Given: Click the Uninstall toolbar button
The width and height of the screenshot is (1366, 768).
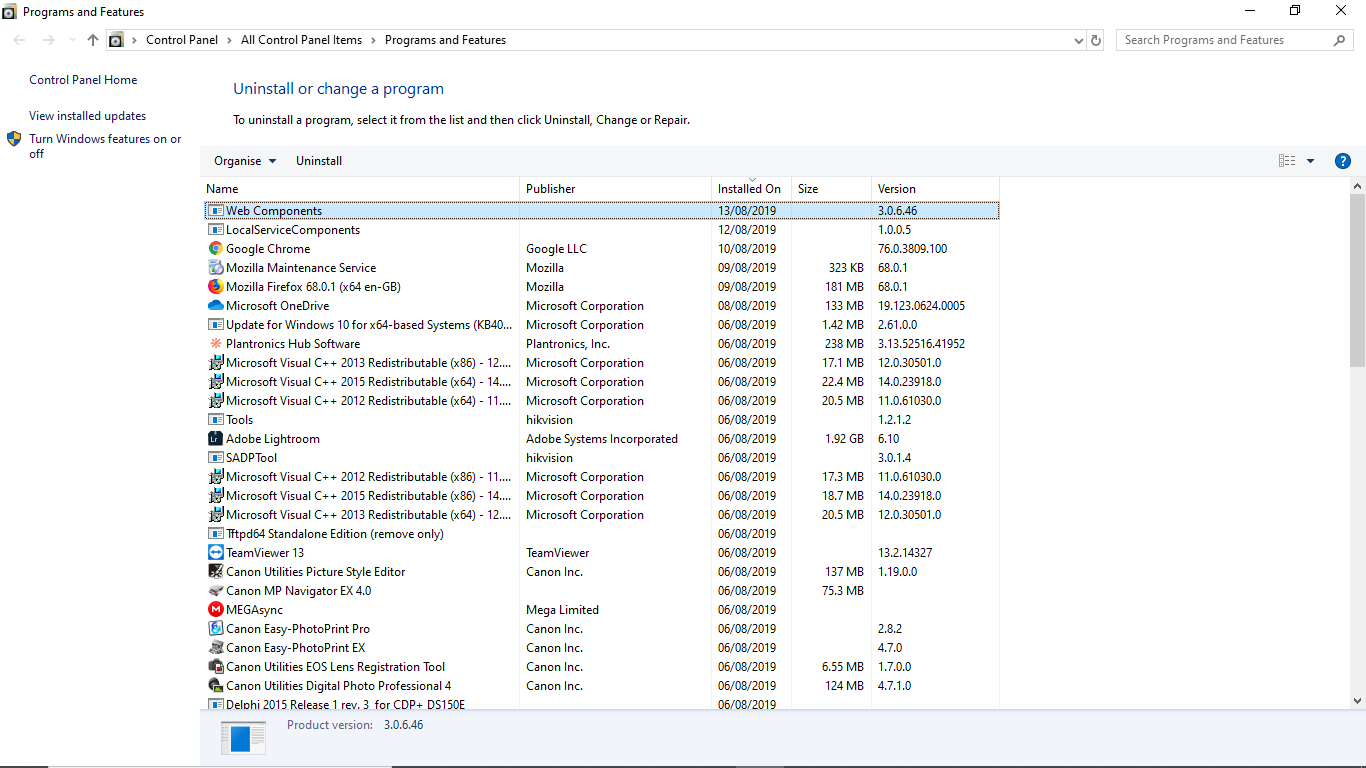Looking at the screenshot, I should pos(319,161).
